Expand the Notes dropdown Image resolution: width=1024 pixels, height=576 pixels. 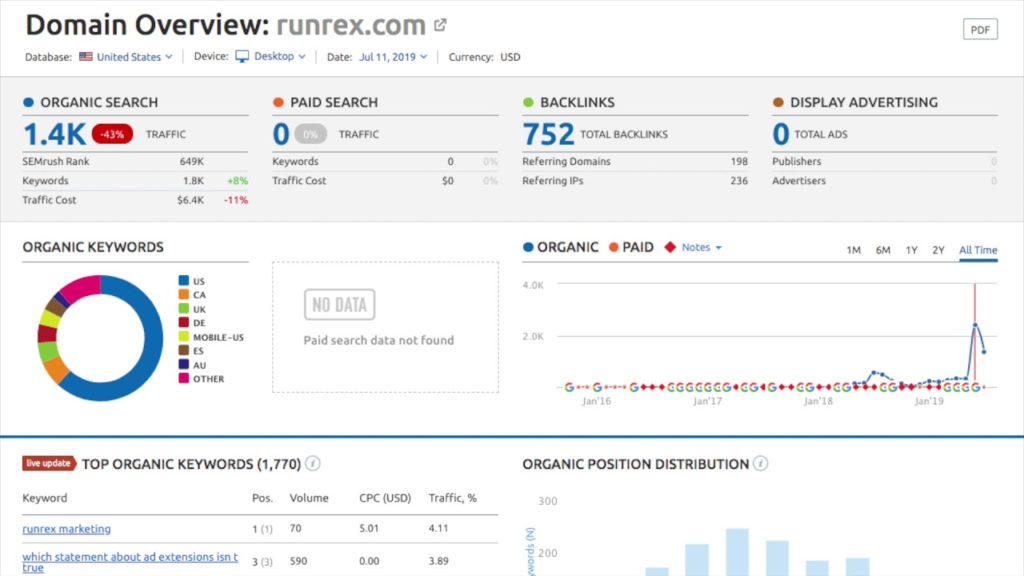point(701,248)
